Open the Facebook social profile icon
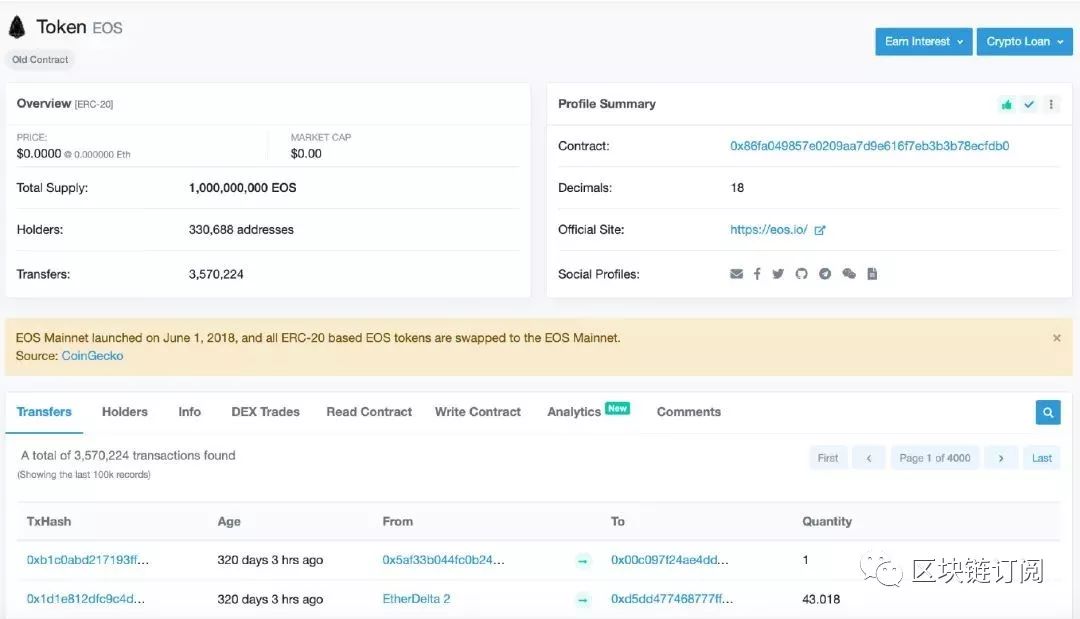 tap(757, 274)
